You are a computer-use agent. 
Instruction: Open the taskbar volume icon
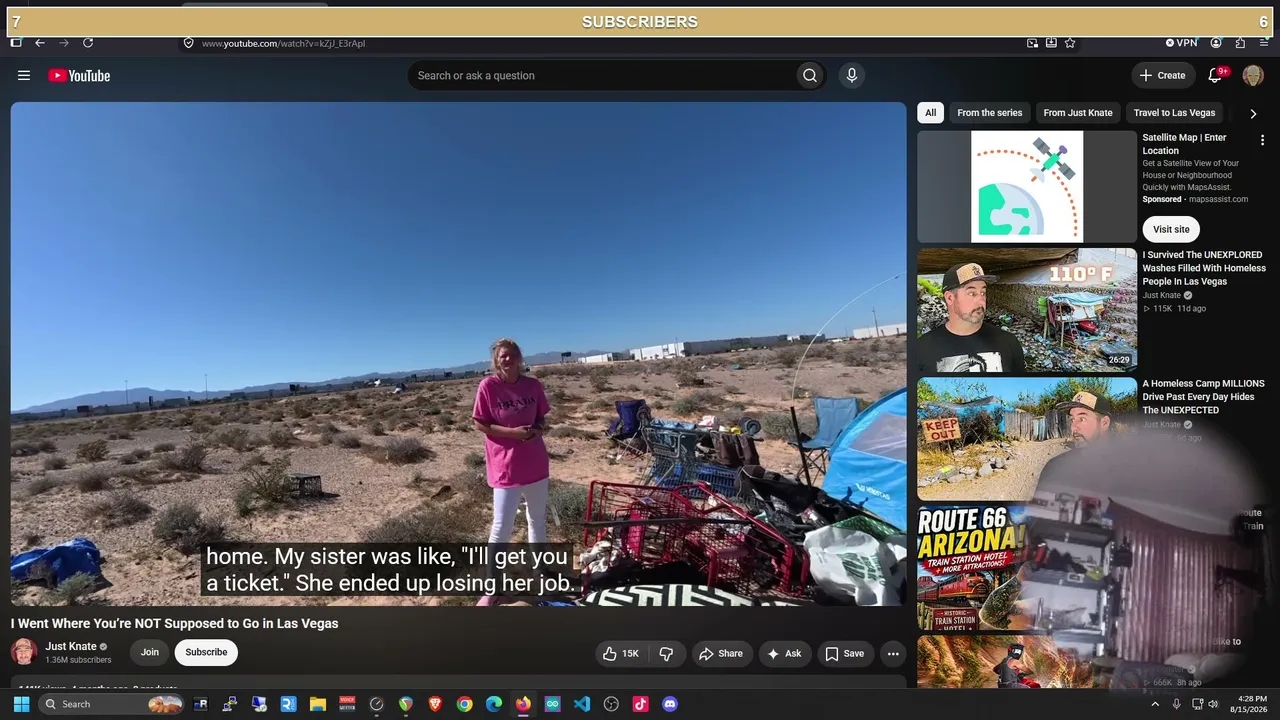[x=1214, y=704]
